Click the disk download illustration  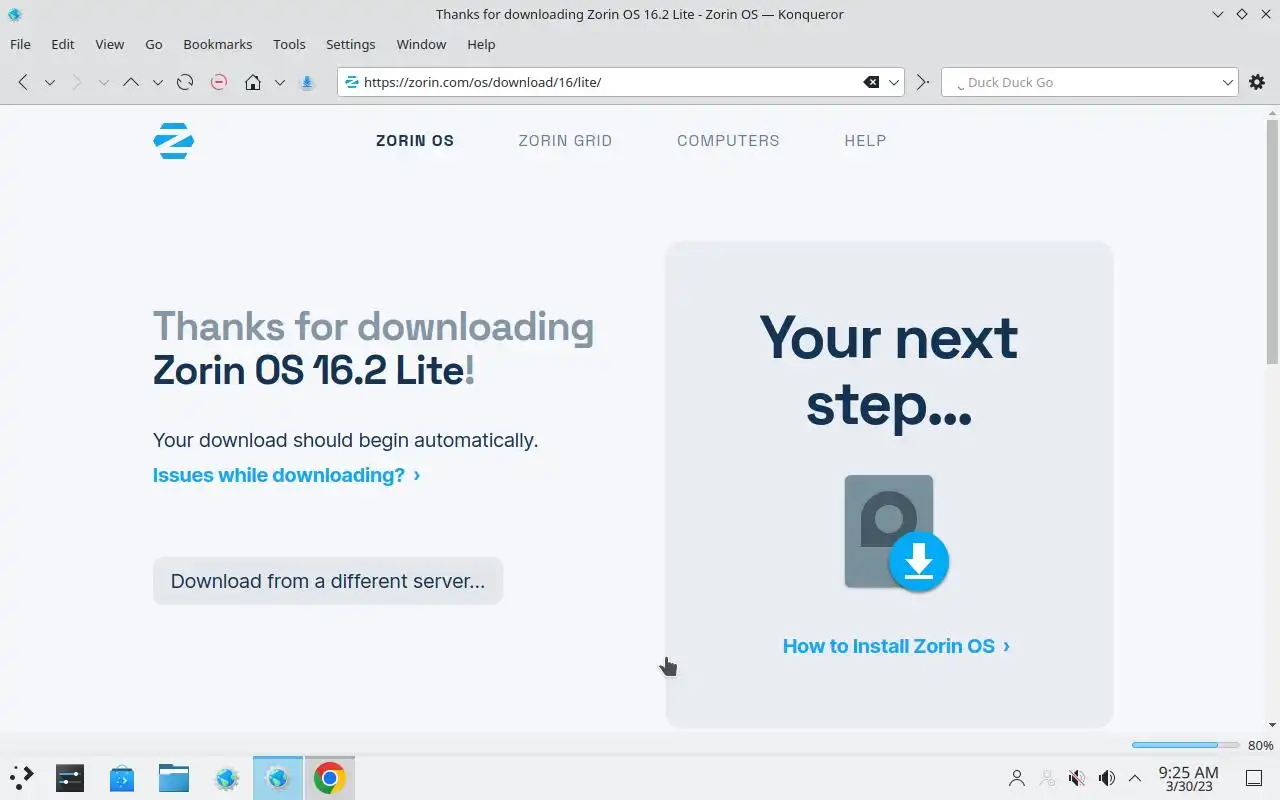tap(896, 533)
